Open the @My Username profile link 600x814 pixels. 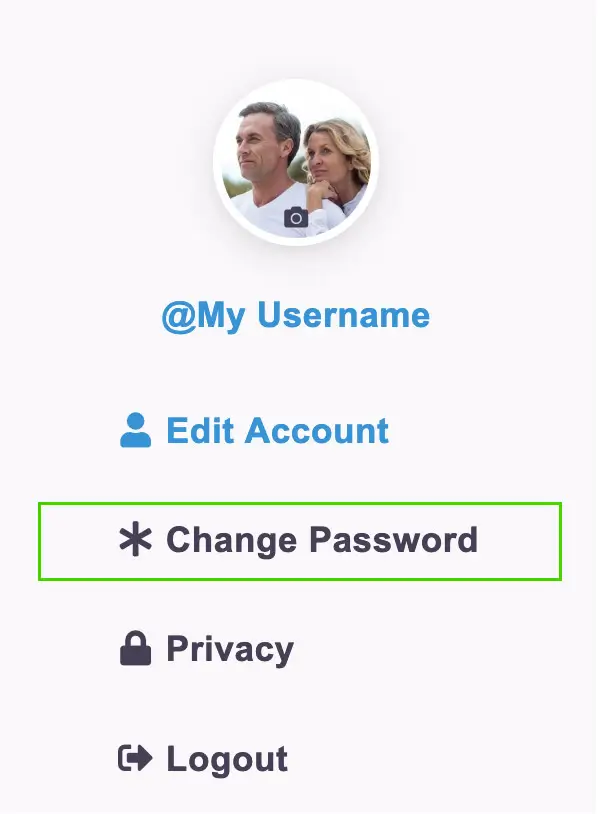(x=296, y=315)
